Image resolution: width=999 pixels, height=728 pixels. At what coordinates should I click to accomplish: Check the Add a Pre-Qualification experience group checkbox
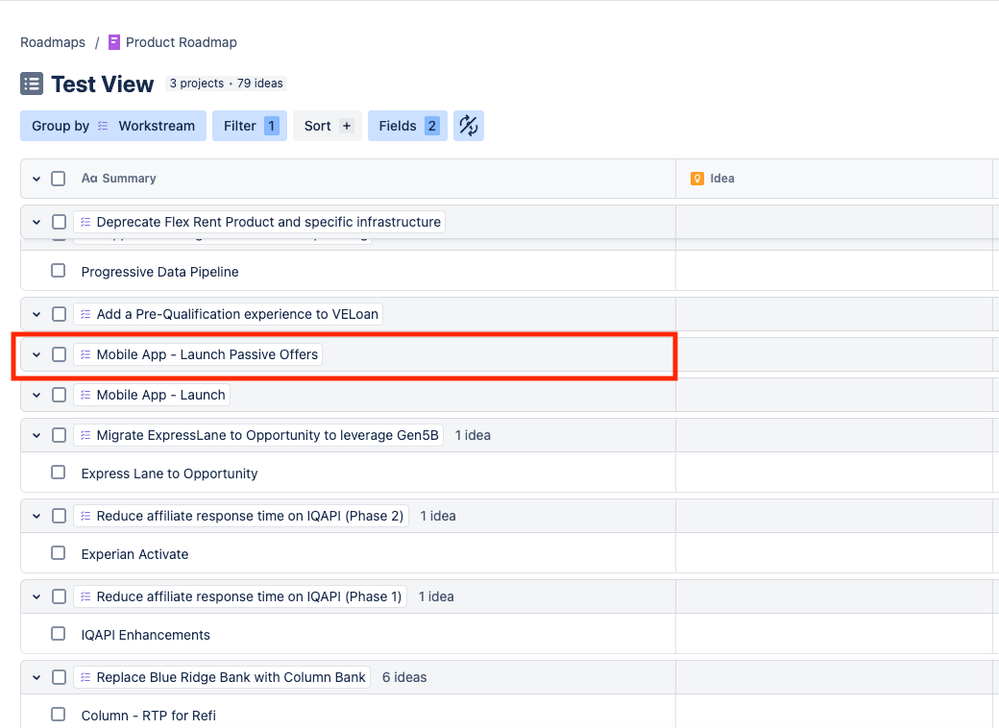(x=59, y=314)
